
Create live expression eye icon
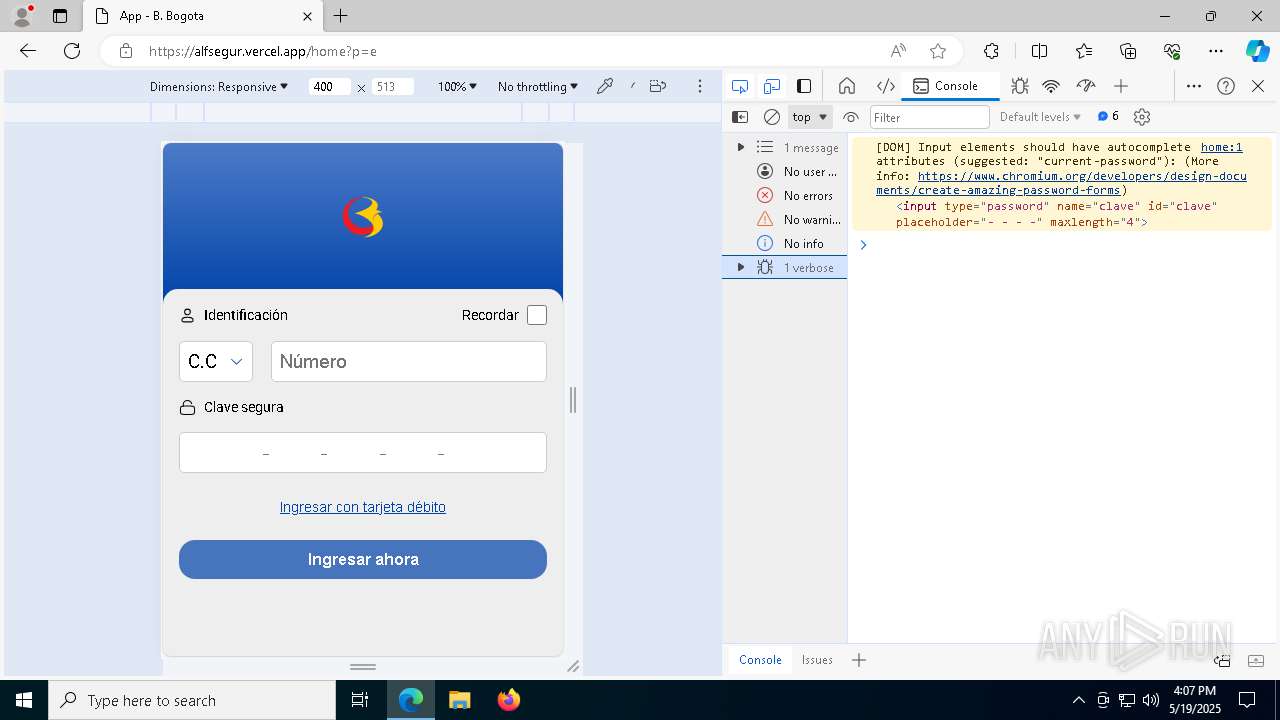851,117
